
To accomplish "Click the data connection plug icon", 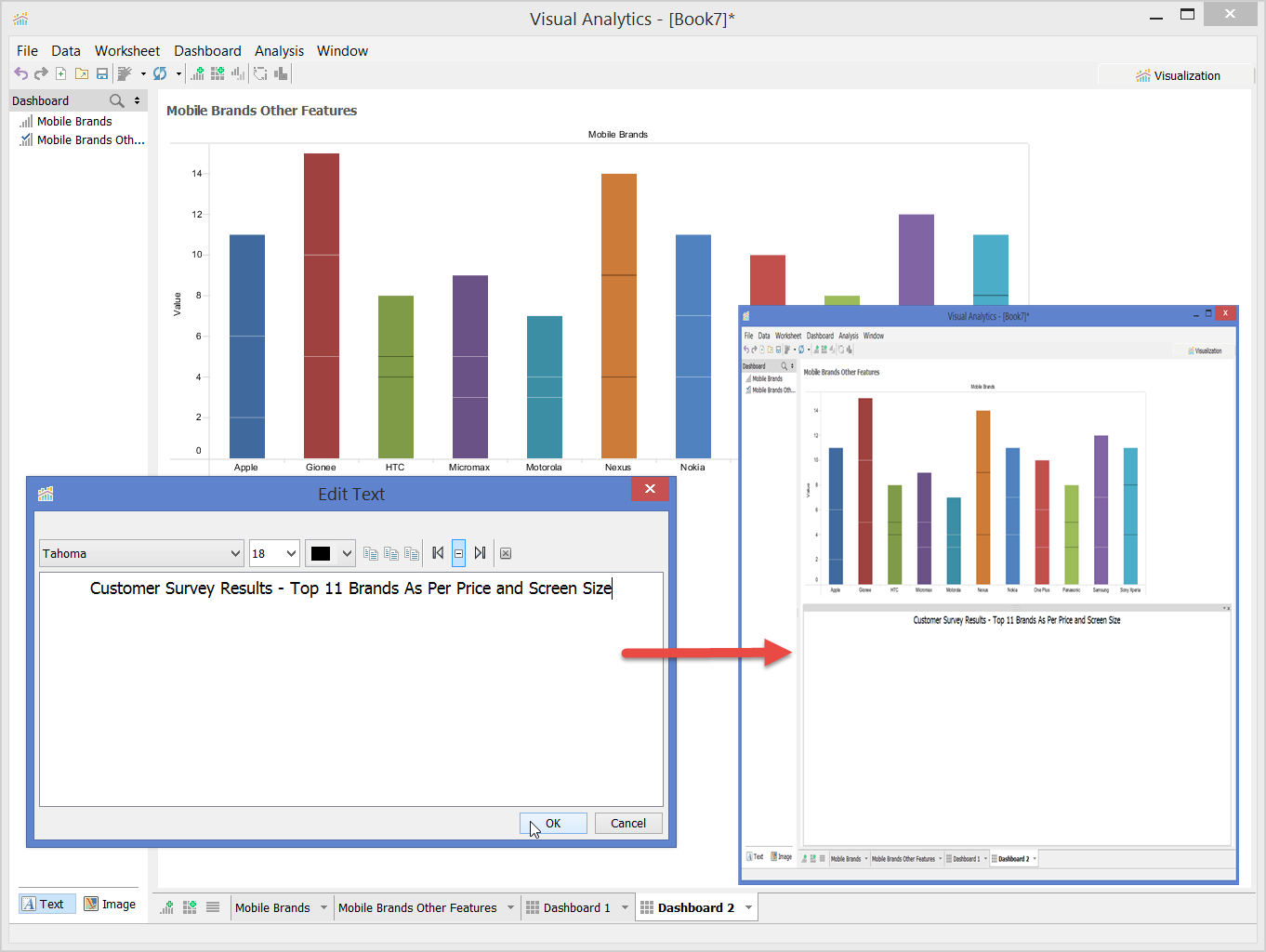I will click(x=125, y=73).
